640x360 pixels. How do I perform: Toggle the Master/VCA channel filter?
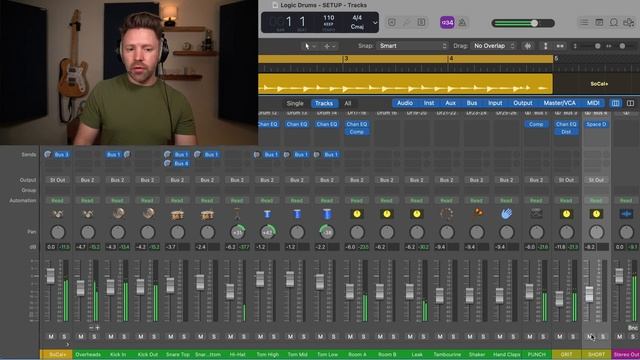point(559,103)
